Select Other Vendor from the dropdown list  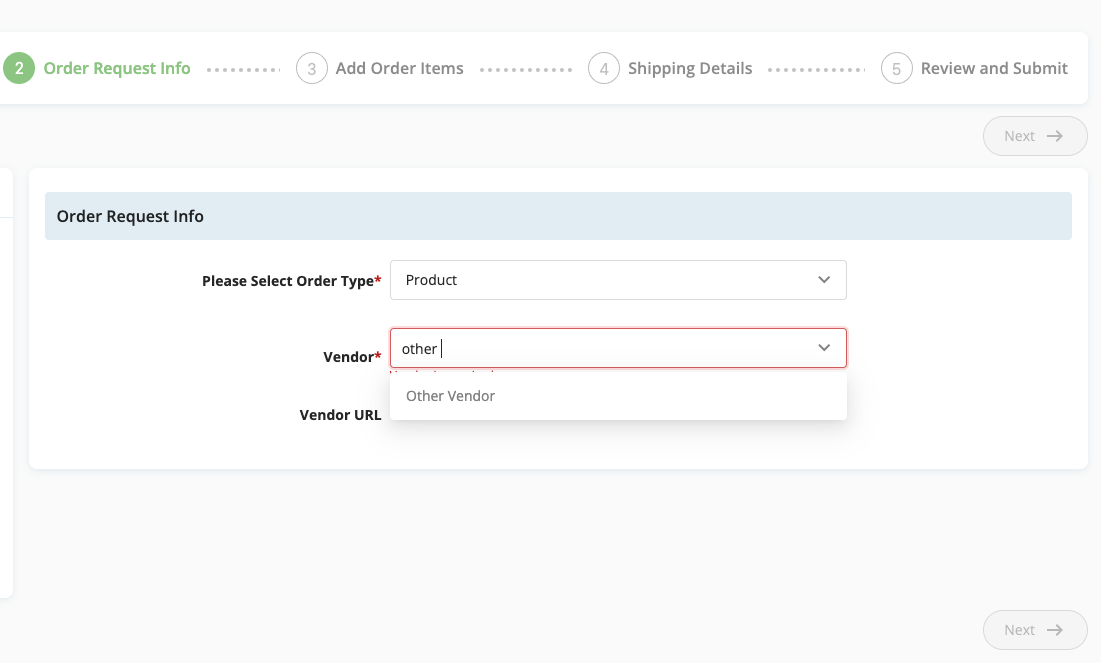(x=619, y=396)
